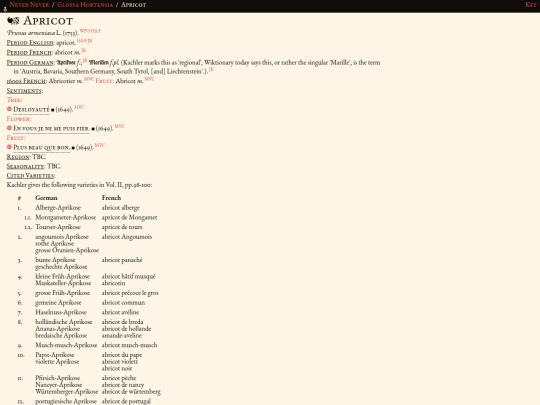Select the 'abricot de breda' entry

click(122, 322)
